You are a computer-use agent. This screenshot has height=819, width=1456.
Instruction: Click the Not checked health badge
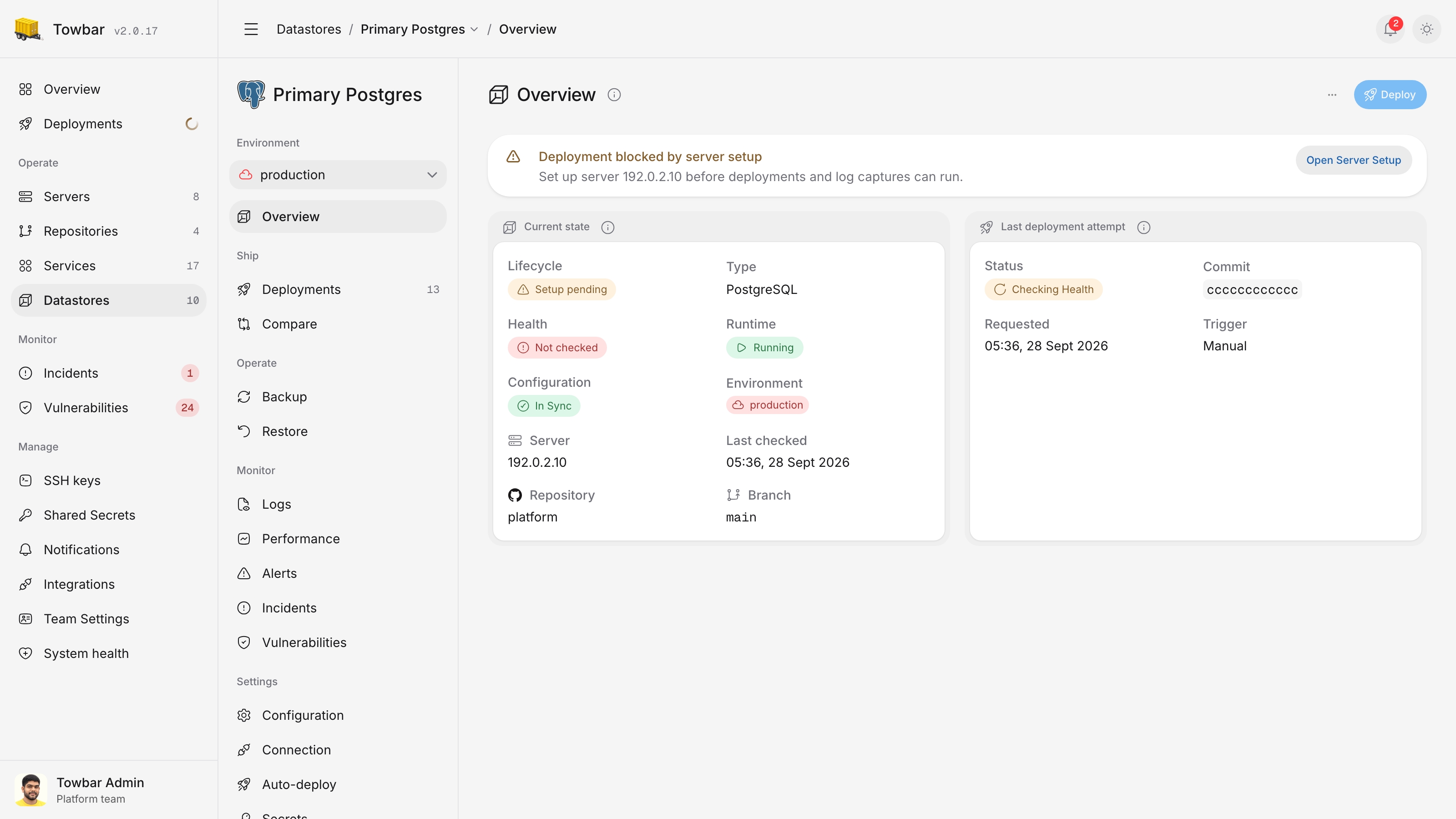[557, 348]
